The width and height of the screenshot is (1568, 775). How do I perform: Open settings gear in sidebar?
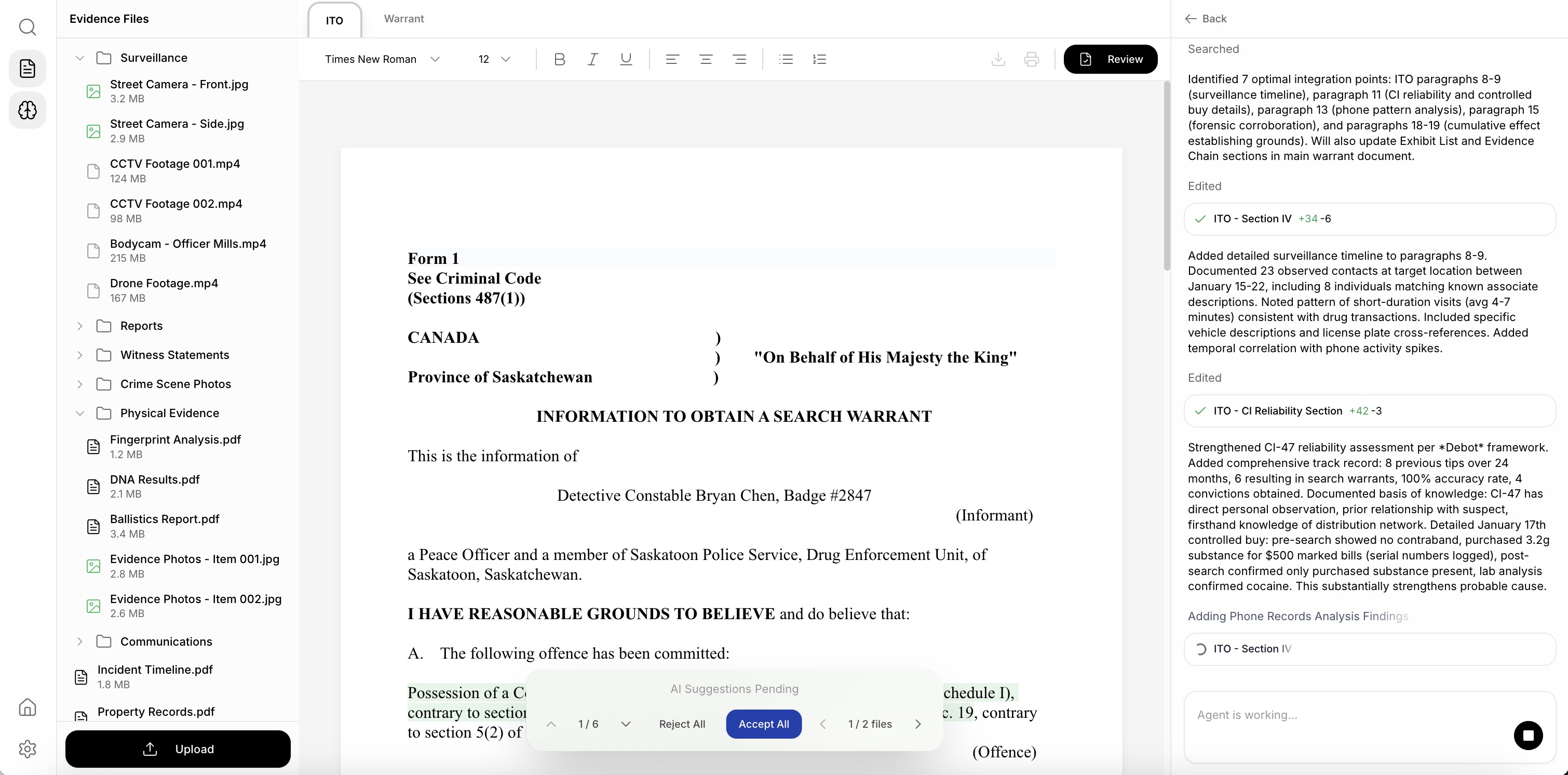[28, 748]
